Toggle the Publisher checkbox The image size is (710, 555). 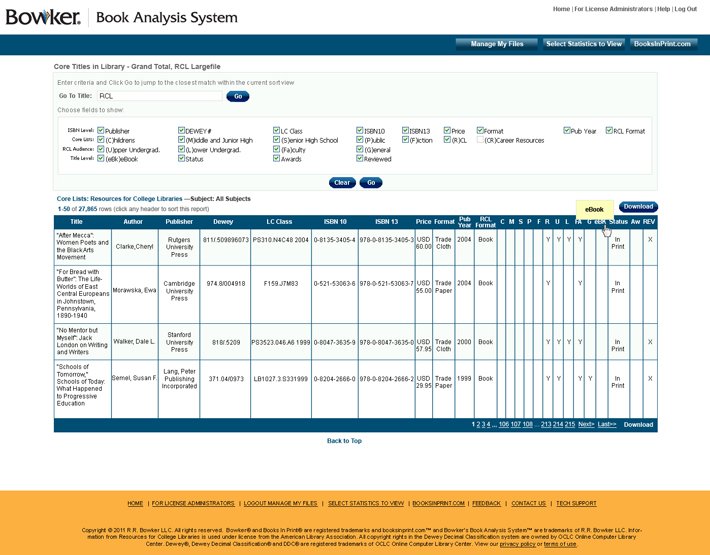click(101, 130)
